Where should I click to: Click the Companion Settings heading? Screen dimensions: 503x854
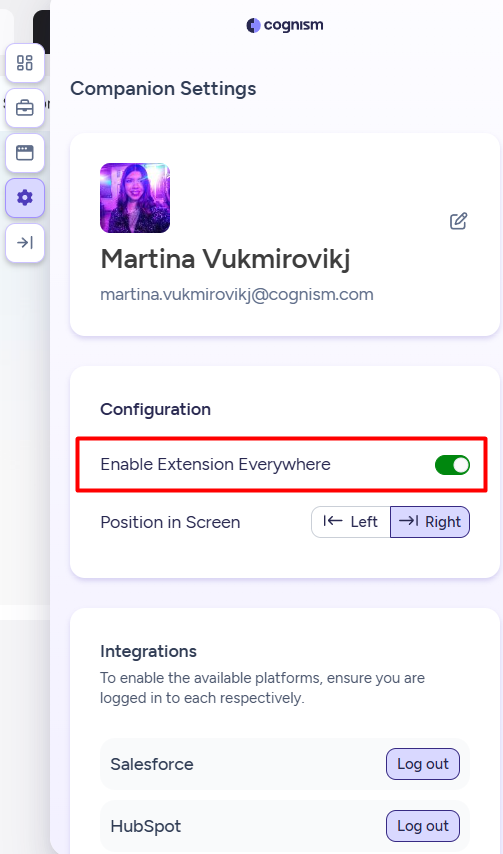click(x=163, y=88)
